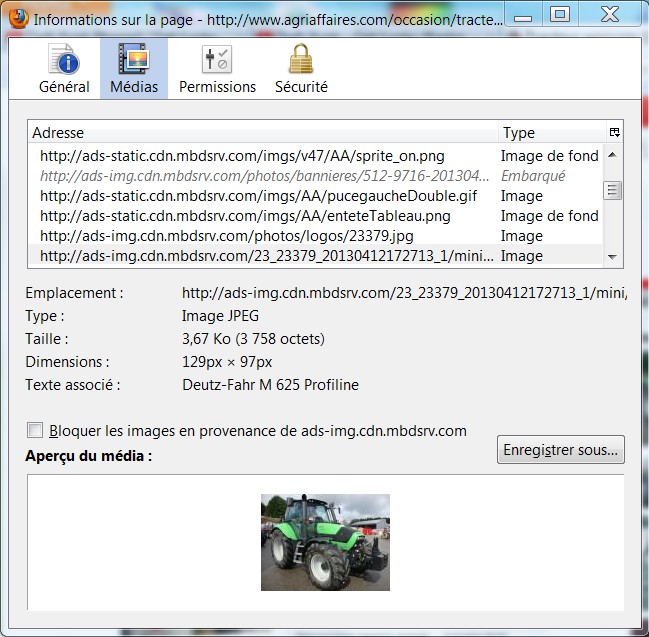The width and height of the screenshot is (649, 637).
Task: Click the Enregistrer sous... button
Action: tap(560, 450)
